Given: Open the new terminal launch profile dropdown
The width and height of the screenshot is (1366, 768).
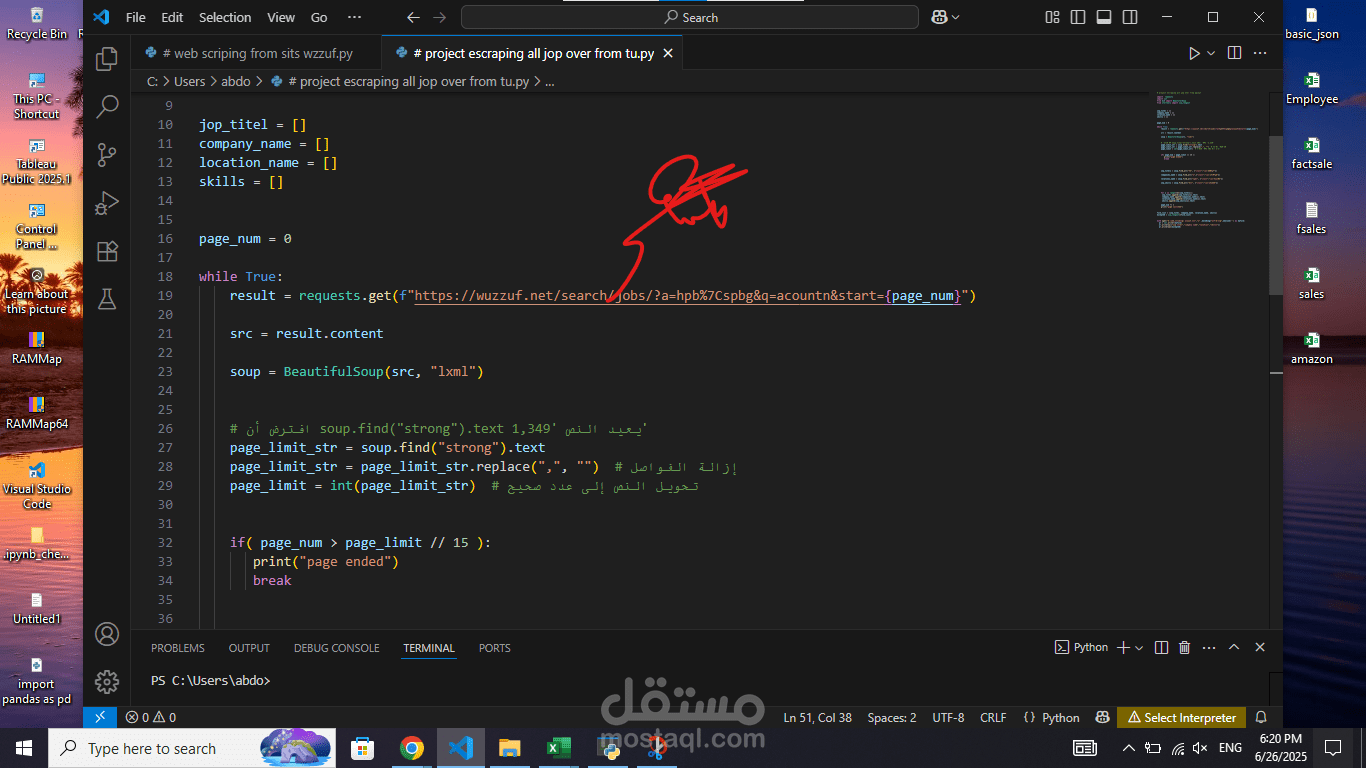Looking at the screenshot, I should [1139, 648].
